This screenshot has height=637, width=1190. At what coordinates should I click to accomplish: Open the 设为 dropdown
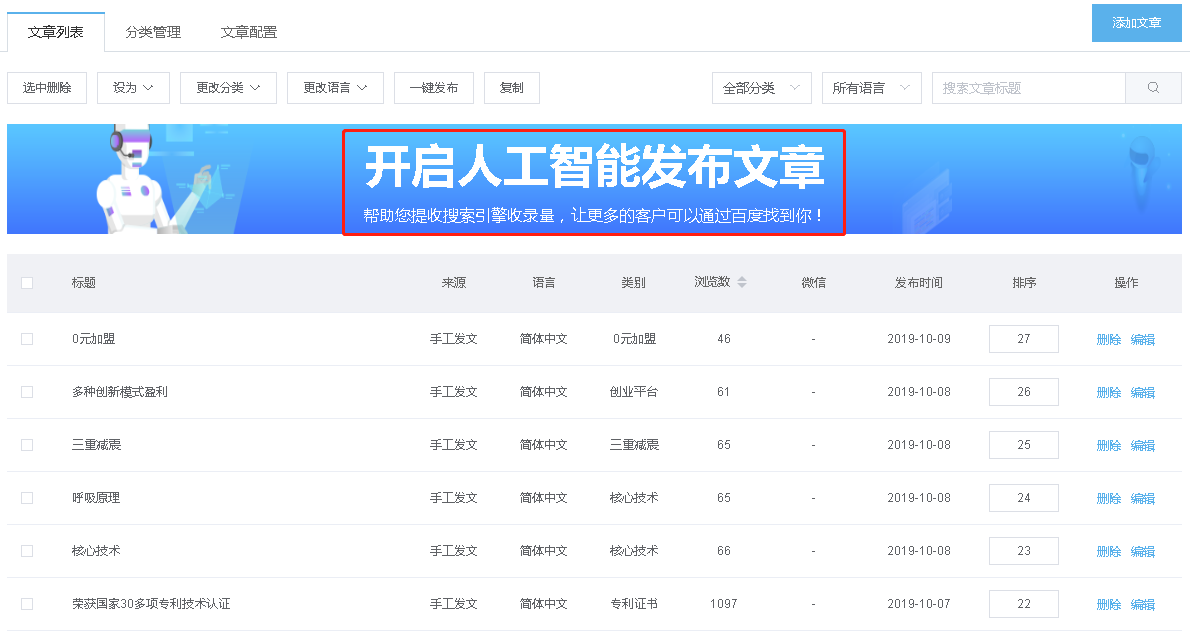tap(133, 88)
